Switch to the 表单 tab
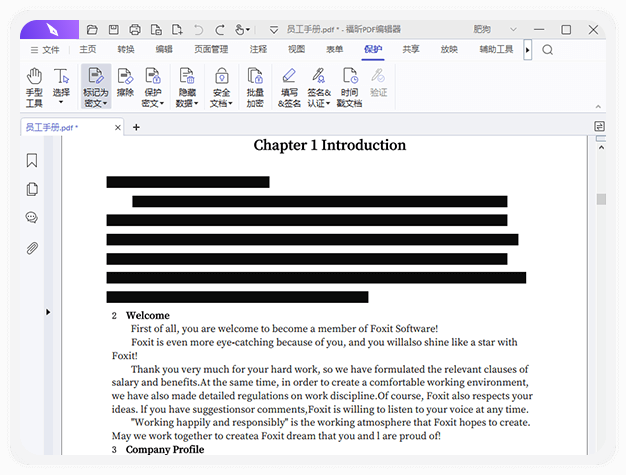 [335, 49]
